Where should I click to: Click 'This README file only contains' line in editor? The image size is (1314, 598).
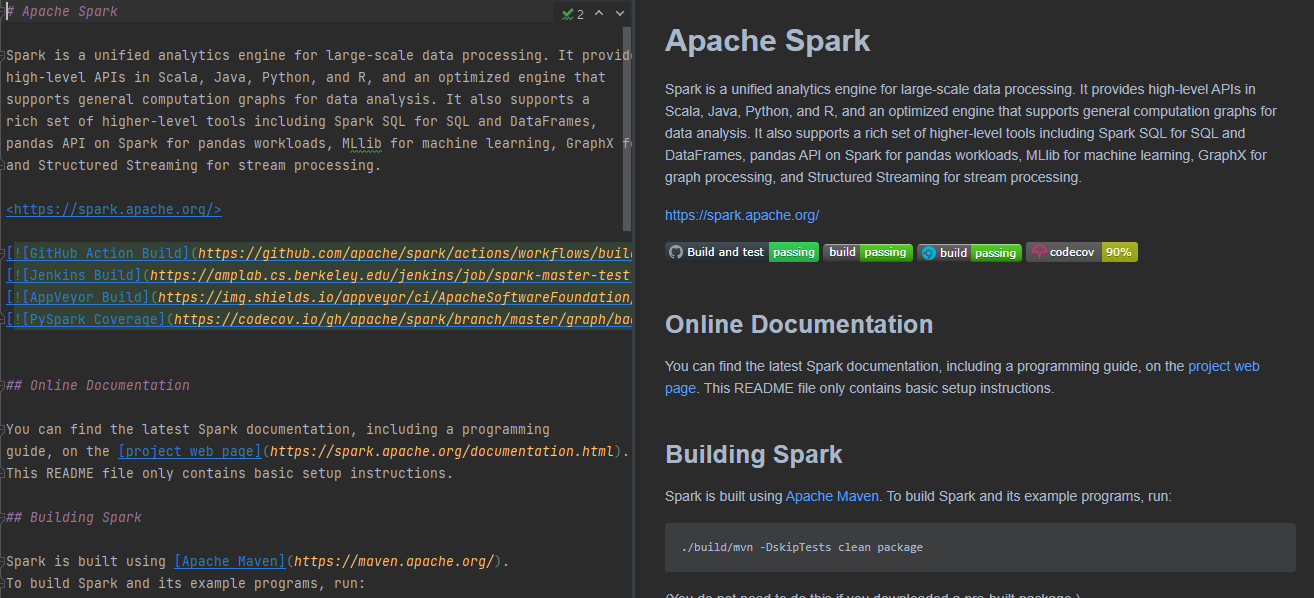230,474
